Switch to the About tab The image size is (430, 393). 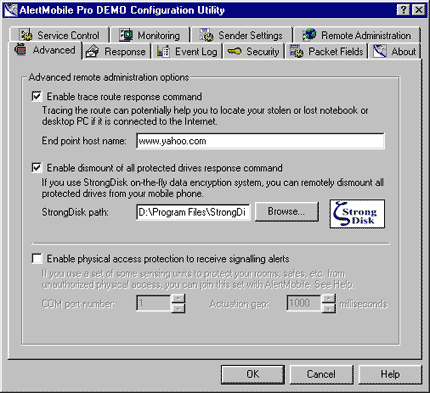pyautogui.click(x=395, y=52)
